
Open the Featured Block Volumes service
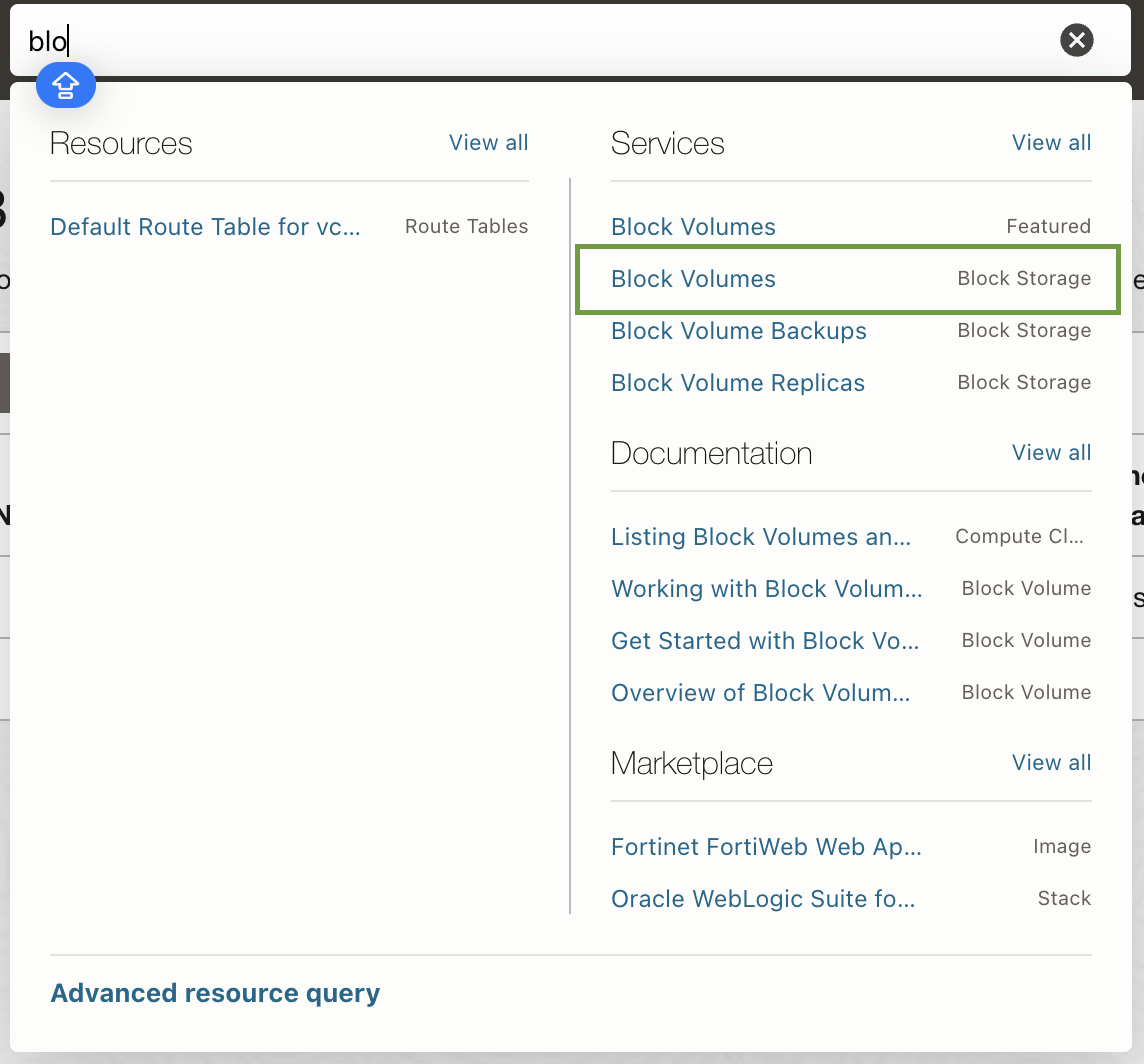pos(693,227)
